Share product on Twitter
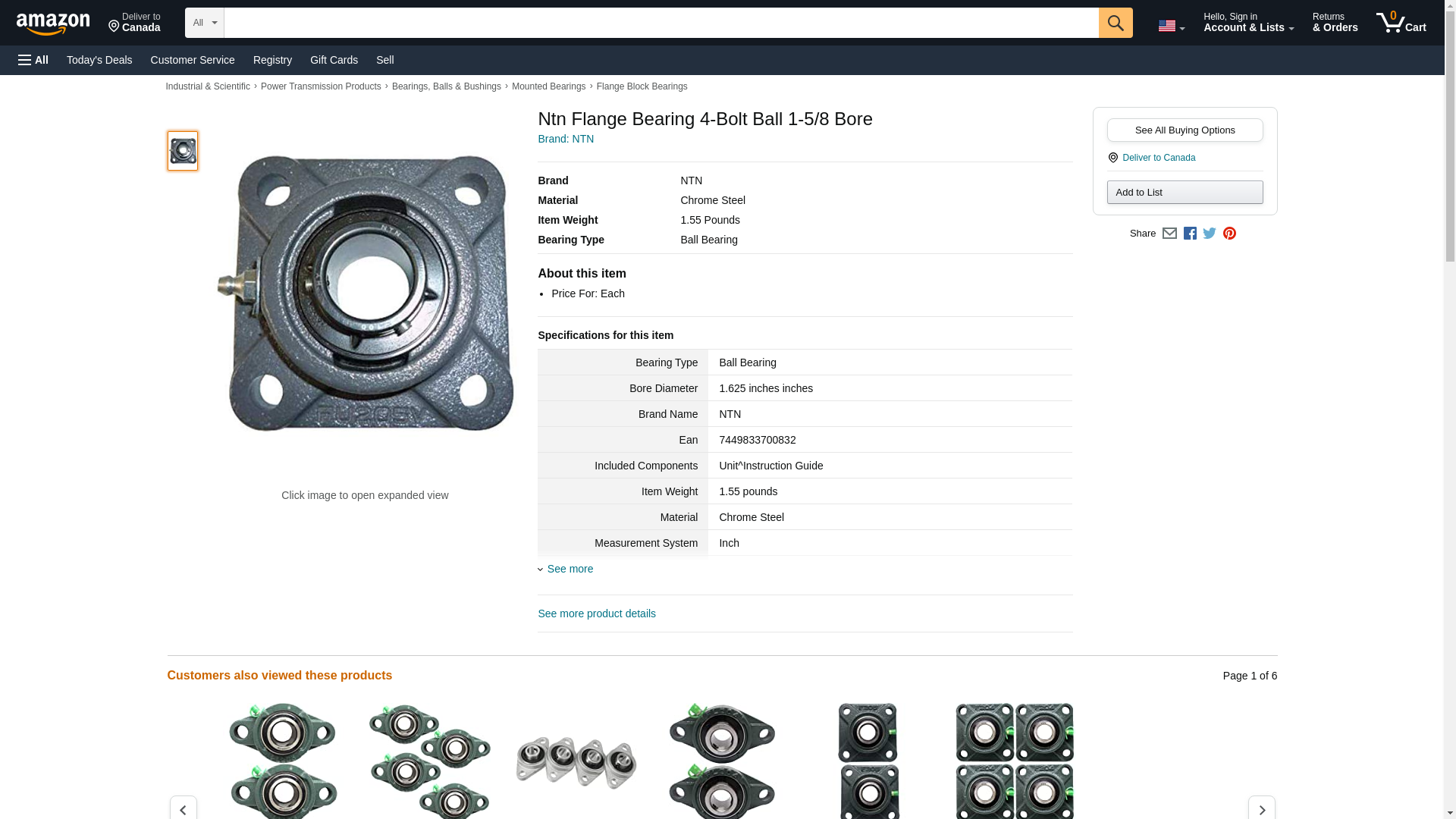Viewport: 1456px width, 819px height. pyautogui.click(x=1210, y=234)
